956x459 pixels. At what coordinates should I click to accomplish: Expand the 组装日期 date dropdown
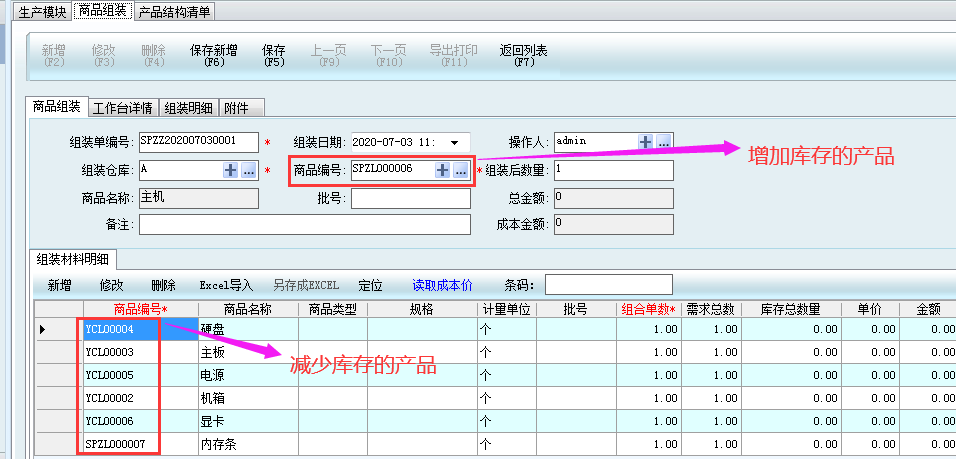455,142
